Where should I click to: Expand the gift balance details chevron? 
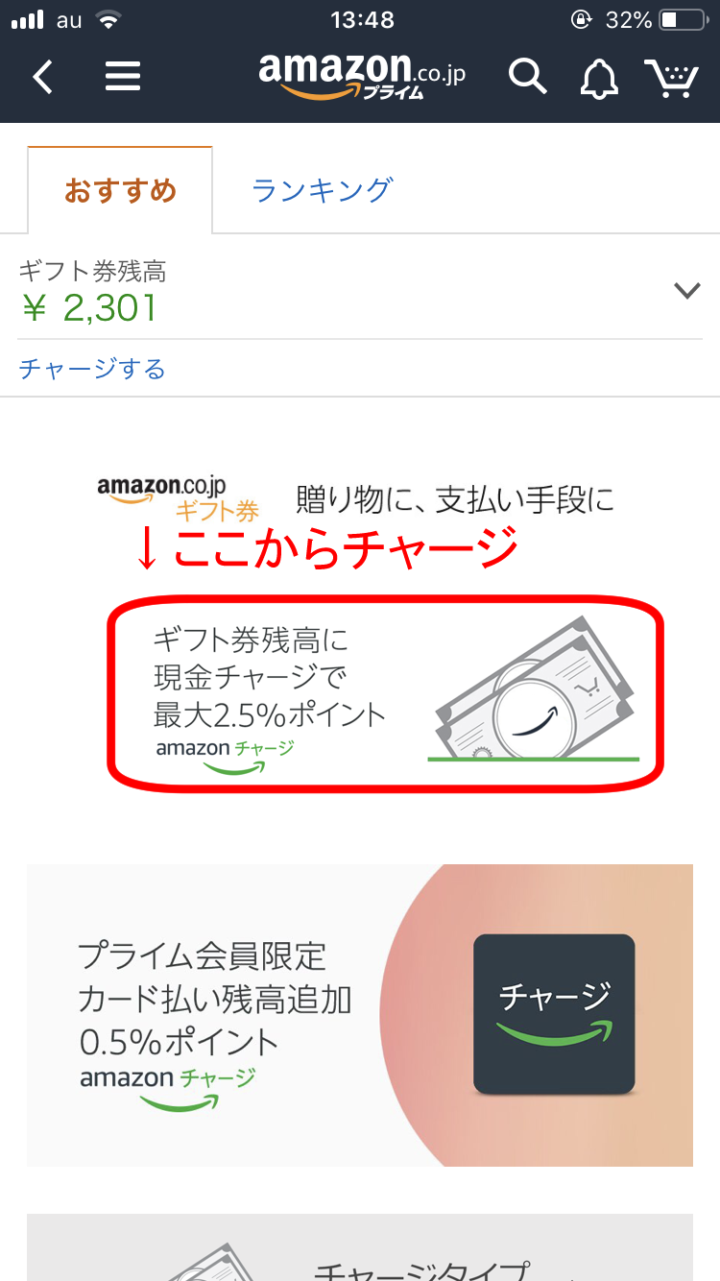click(687, 291)
